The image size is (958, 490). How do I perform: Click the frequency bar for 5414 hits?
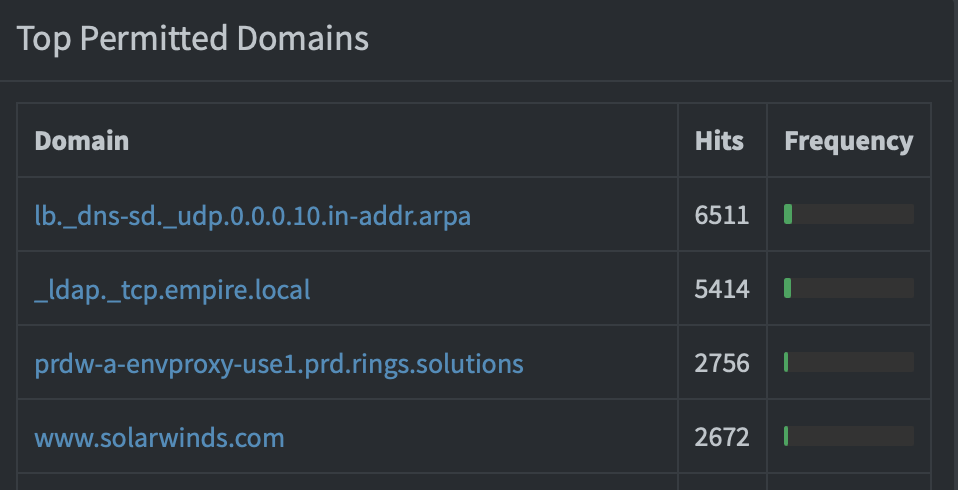[849, 288]
